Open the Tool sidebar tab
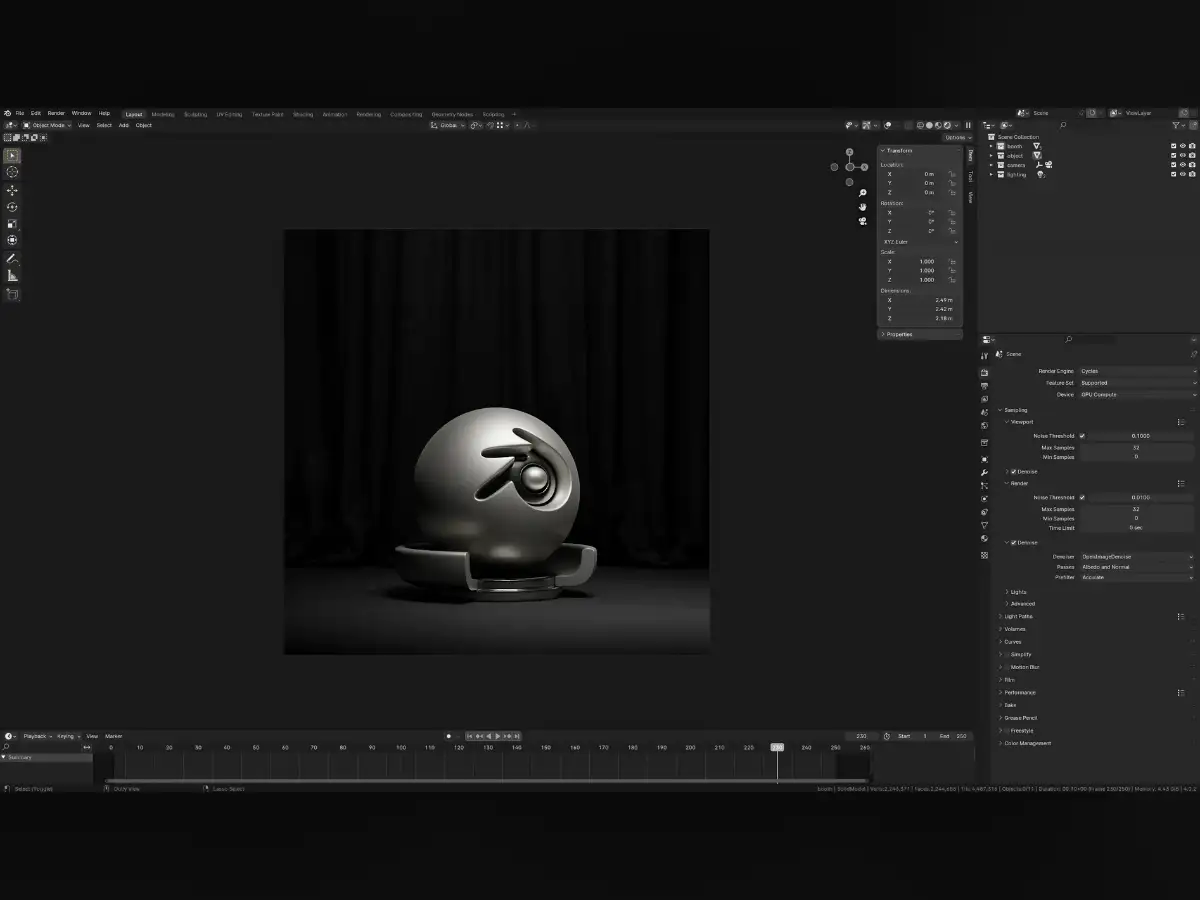Image resolution: width=1200 pixels, height=900 pixels. pyautogui.click(x=970, y=177)
